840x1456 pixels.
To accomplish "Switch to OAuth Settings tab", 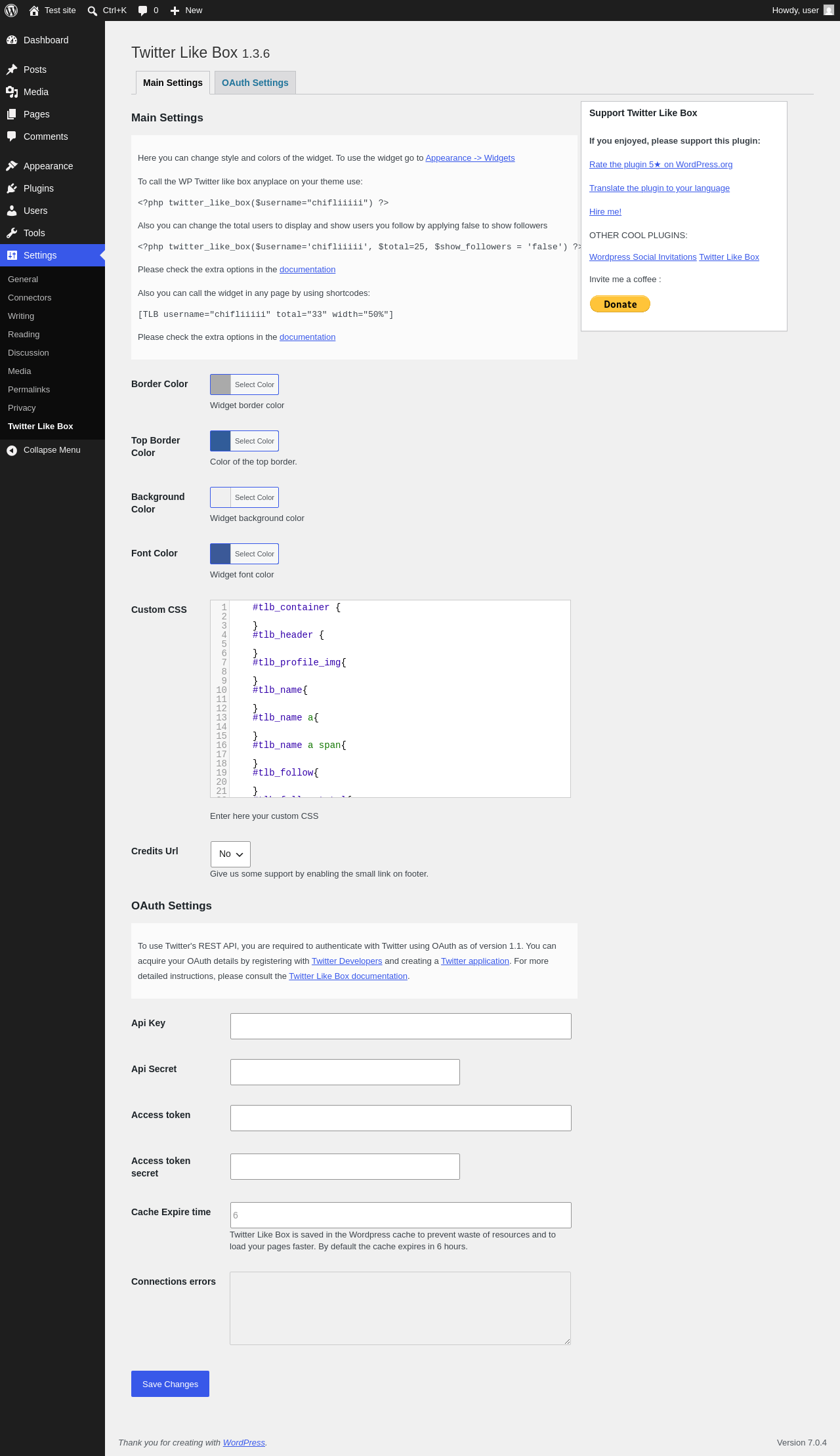I will 255,83.
